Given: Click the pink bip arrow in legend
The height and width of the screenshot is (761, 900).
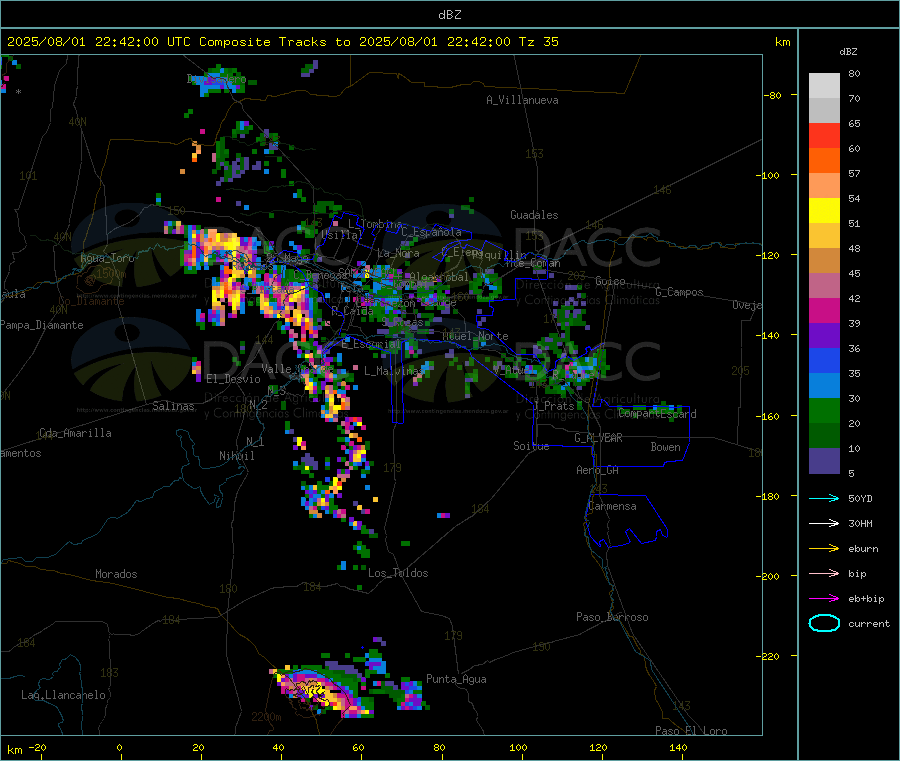Looking at the screenshot, I should click(824, 573).
